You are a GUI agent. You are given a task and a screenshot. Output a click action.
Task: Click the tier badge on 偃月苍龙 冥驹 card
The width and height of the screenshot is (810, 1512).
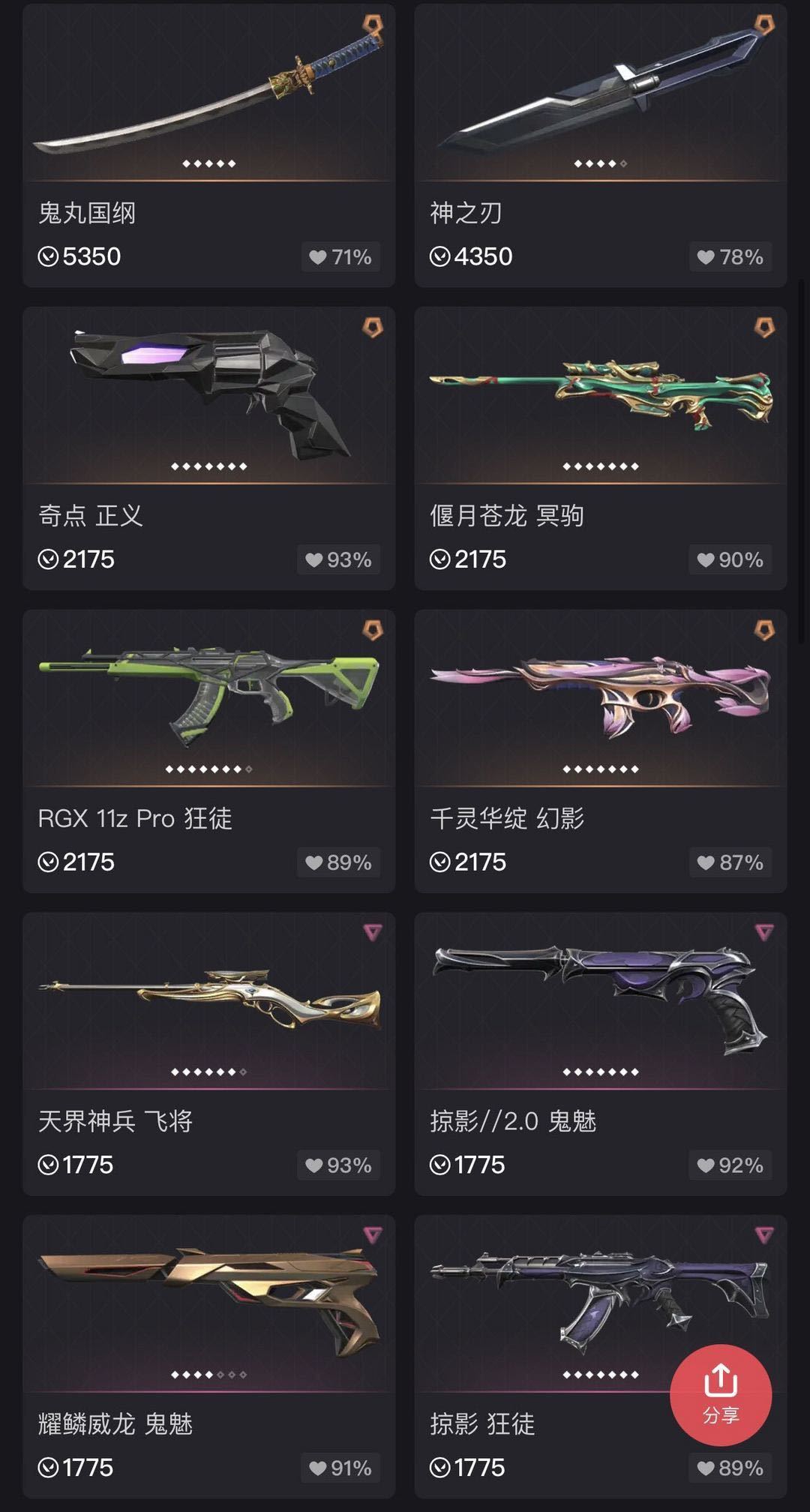764,327
